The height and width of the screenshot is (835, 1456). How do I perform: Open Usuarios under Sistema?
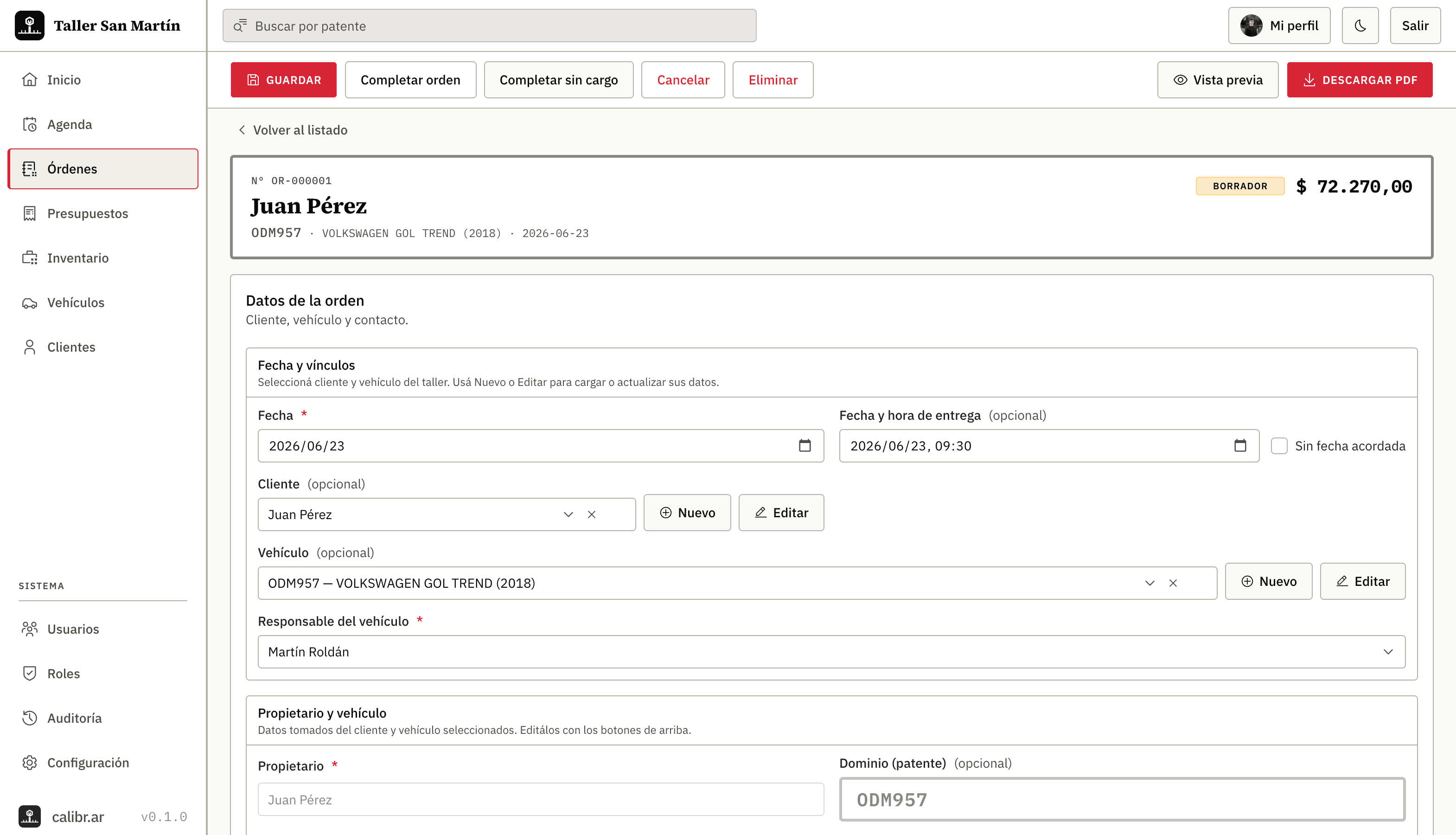point(103,629)
